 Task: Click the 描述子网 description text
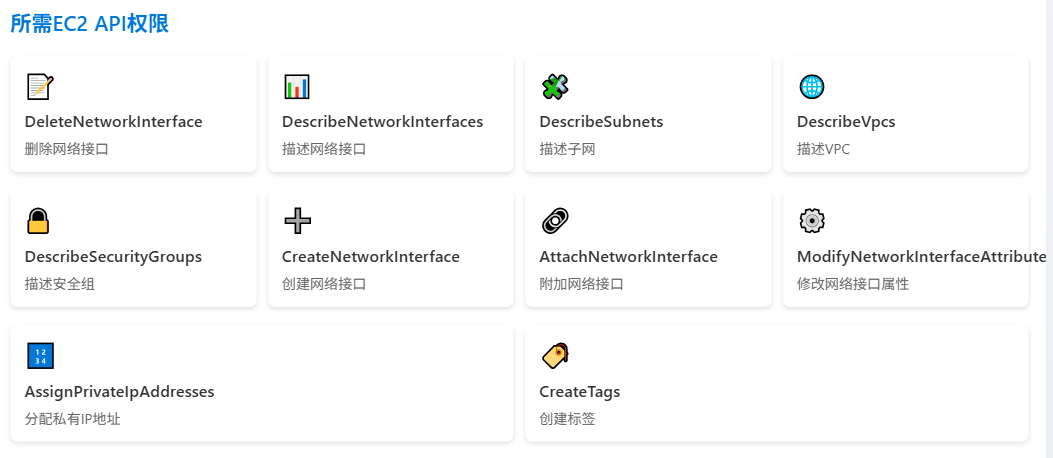click(x=567, y=149)
